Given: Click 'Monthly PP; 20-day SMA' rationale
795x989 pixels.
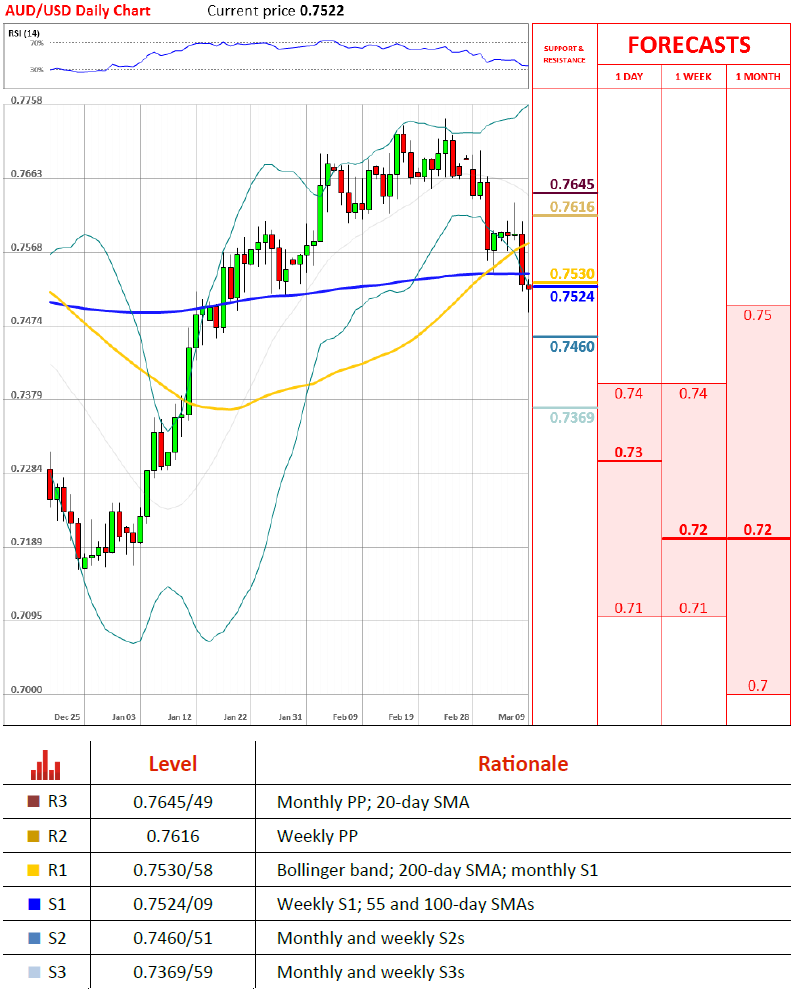Looking at the screenshot, I should coord(374,802).
